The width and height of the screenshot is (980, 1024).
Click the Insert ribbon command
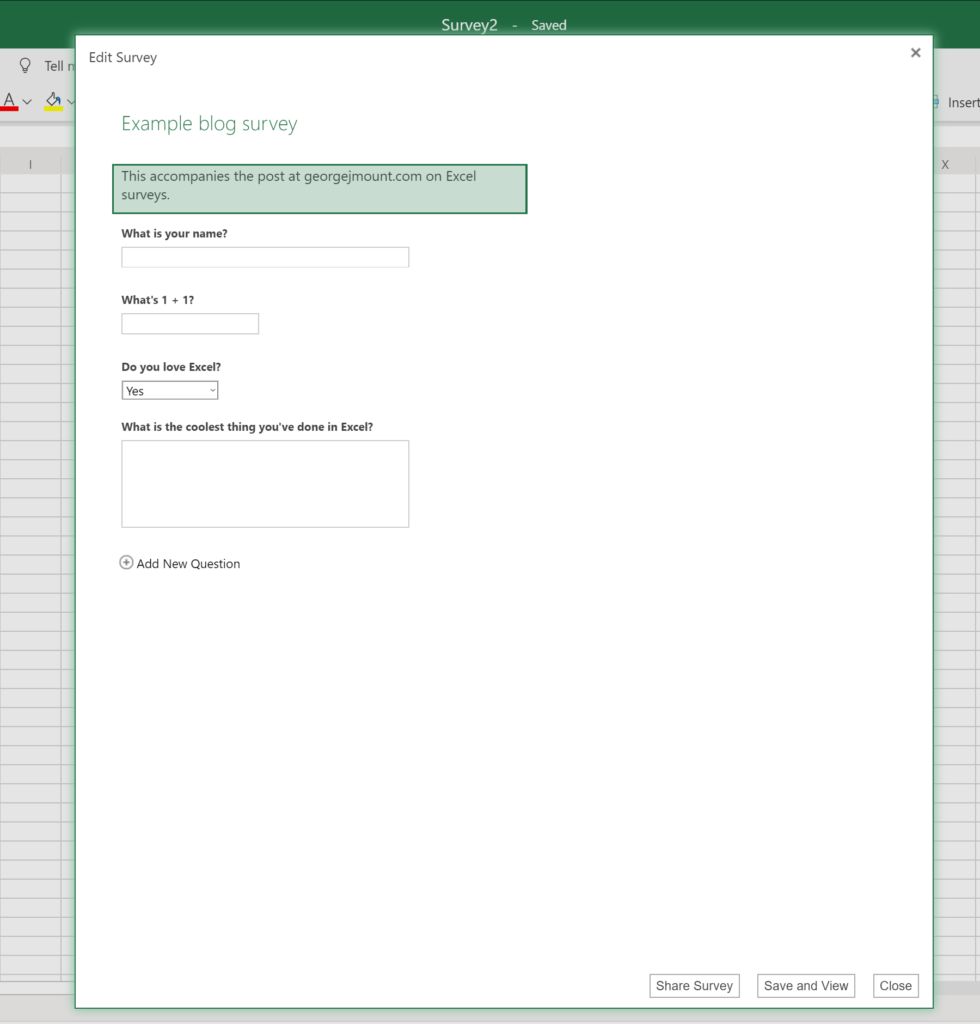pyautogui.click(x=961, y=102)
